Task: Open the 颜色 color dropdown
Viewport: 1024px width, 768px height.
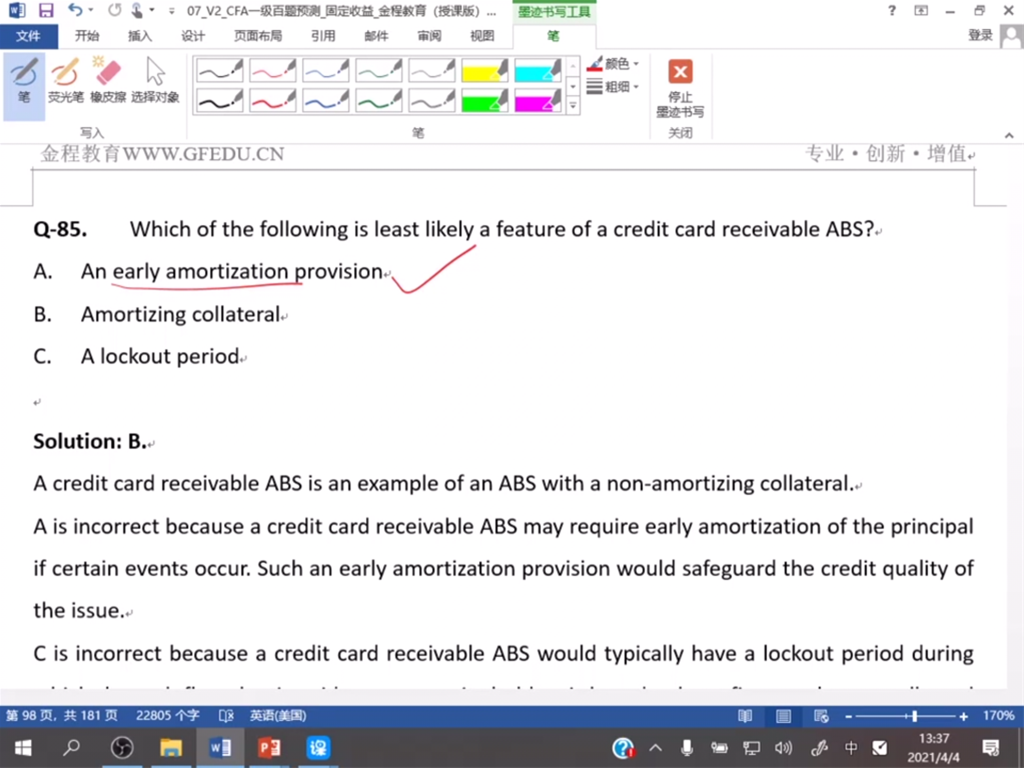Action: [614, 64]
